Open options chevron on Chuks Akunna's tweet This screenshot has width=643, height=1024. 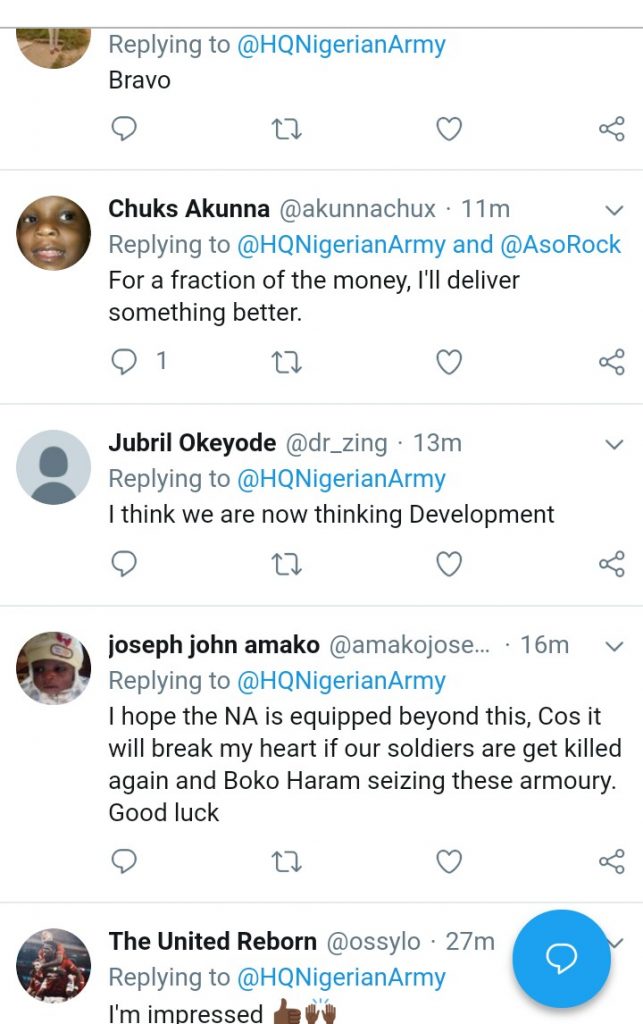[615, 210]
